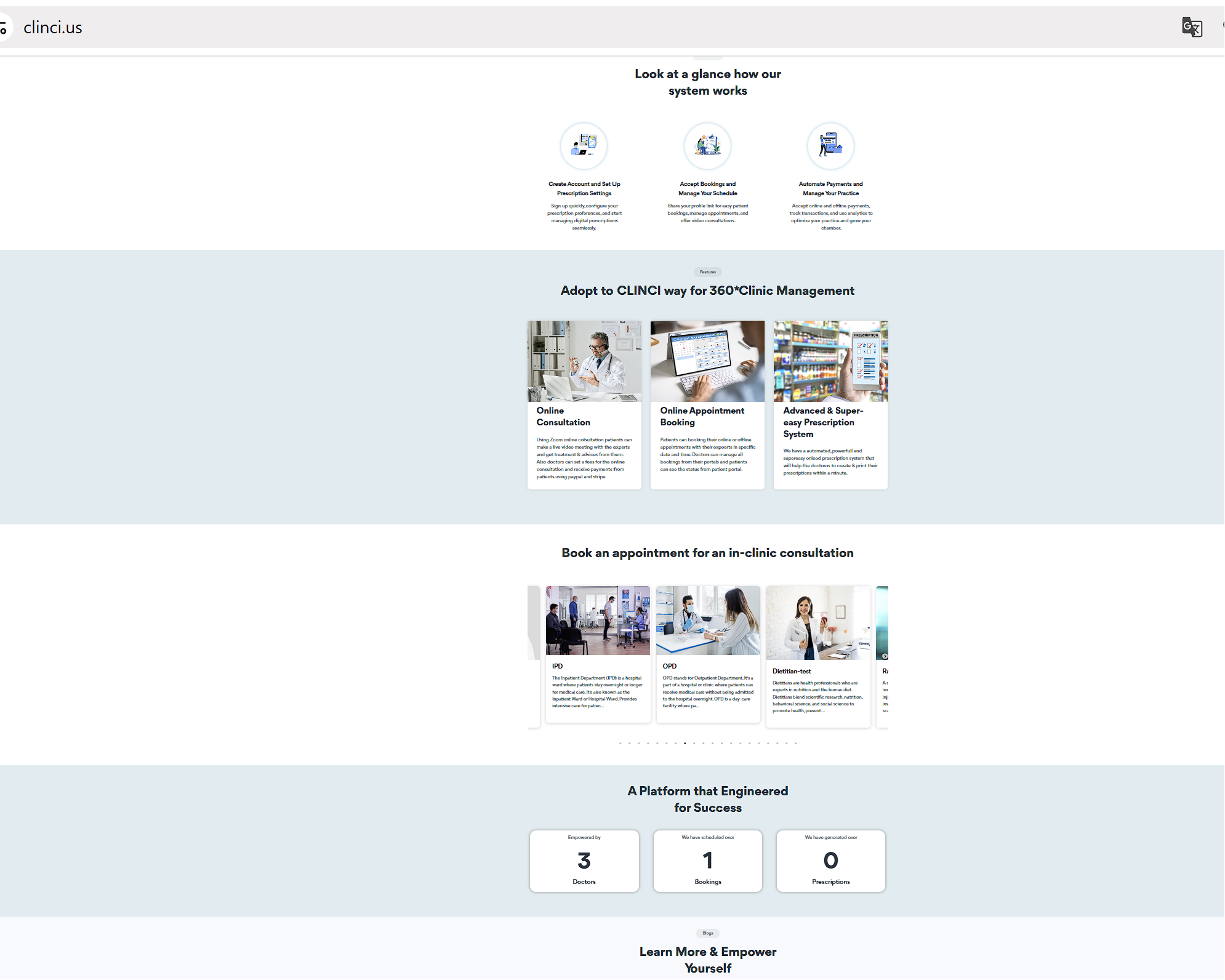This screenshot has height=980, width=1225.
Task: Open the Online Consultation card image
Action: click(584, 361)
